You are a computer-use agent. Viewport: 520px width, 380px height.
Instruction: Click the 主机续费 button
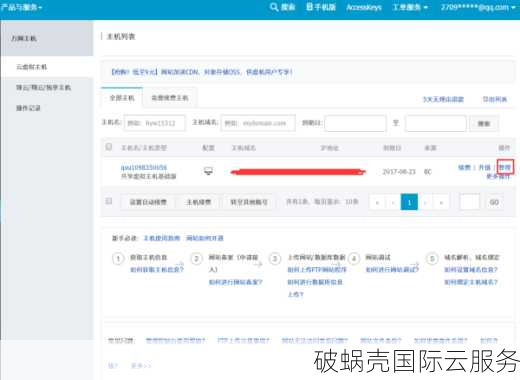coord(199,202)
